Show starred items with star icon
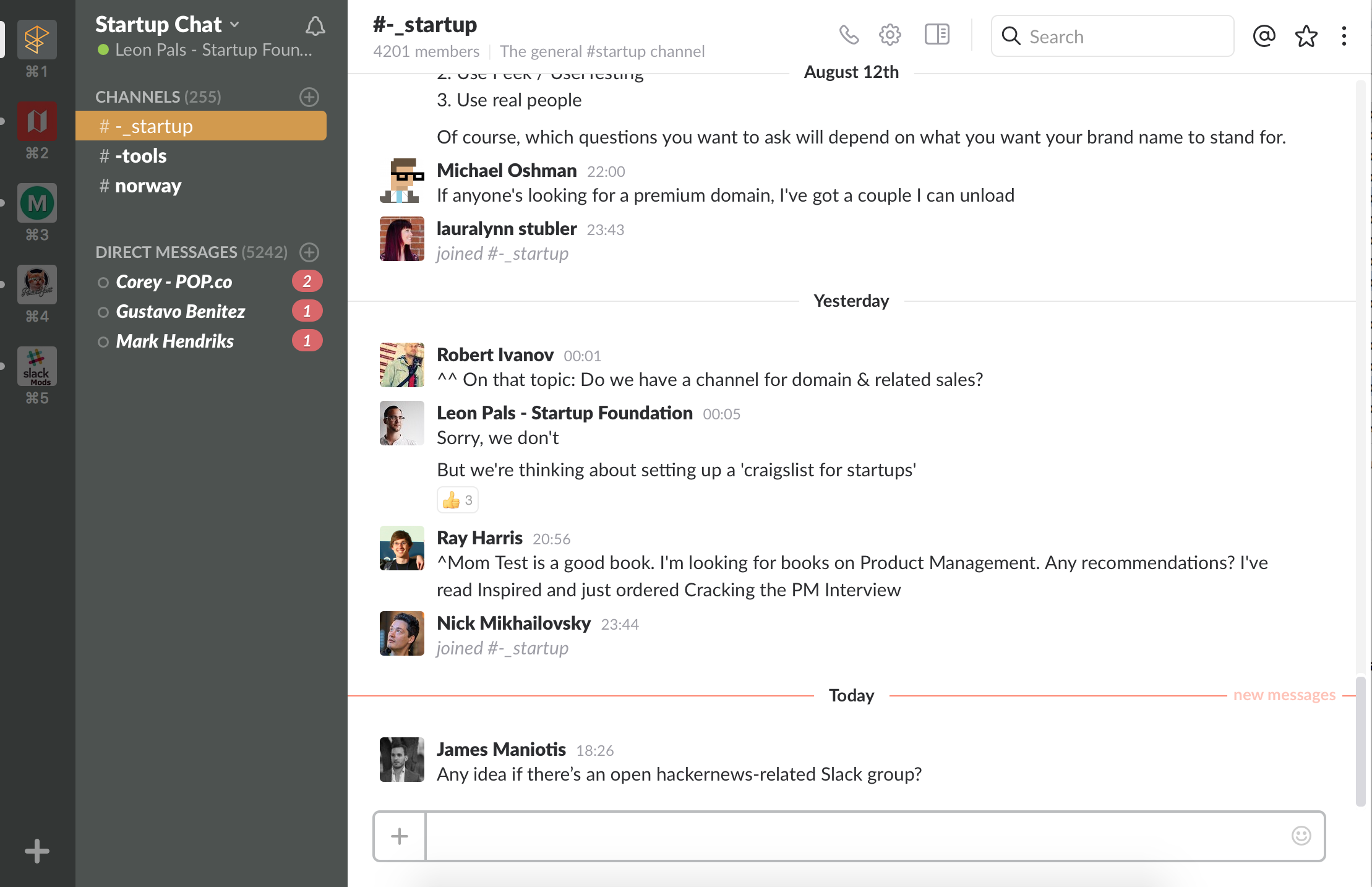The image size is (1372, 887). (x=1306, y=36)
